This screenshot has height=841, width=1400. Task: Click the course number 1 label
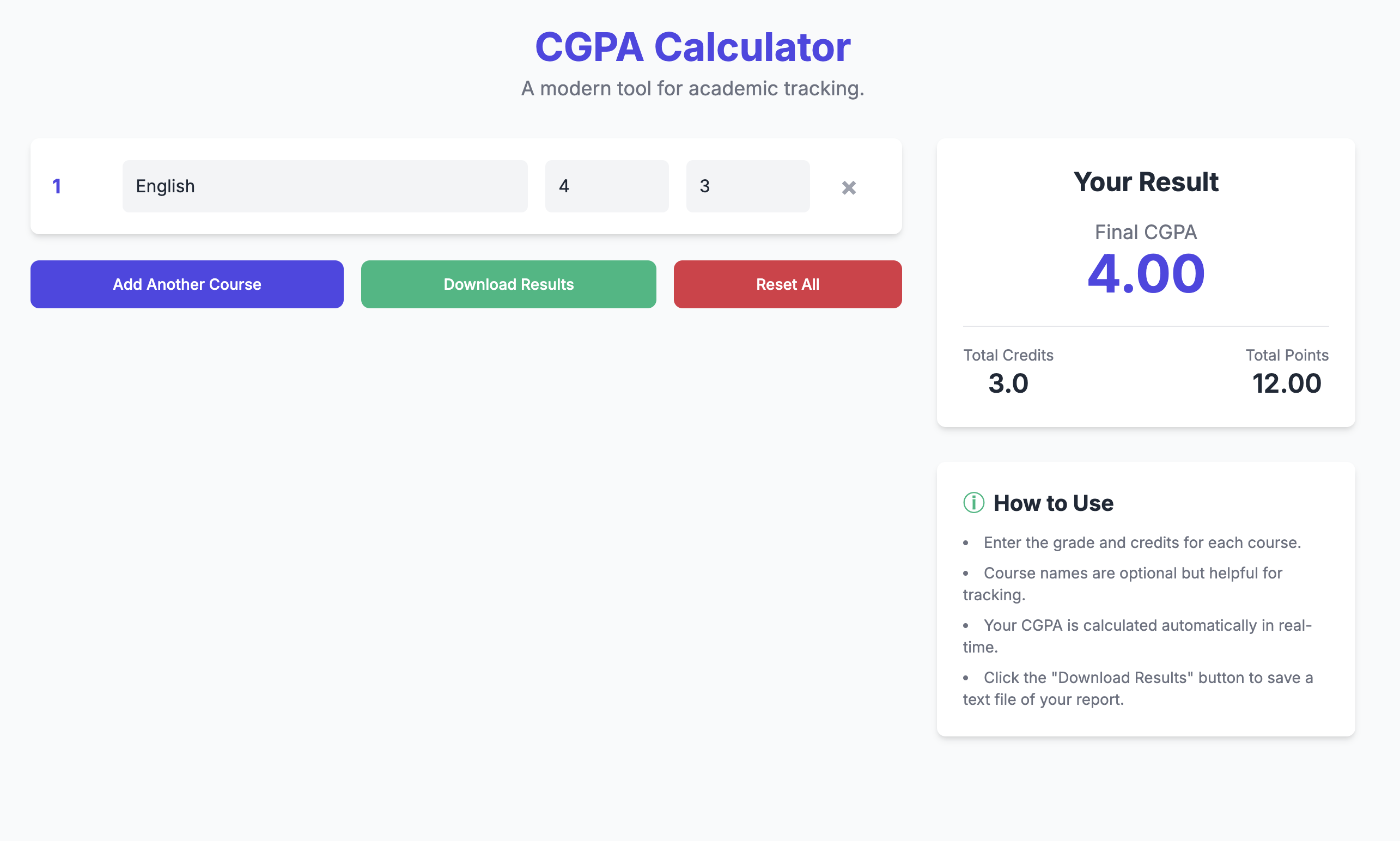pyautogui.click(x=57, y=186)
